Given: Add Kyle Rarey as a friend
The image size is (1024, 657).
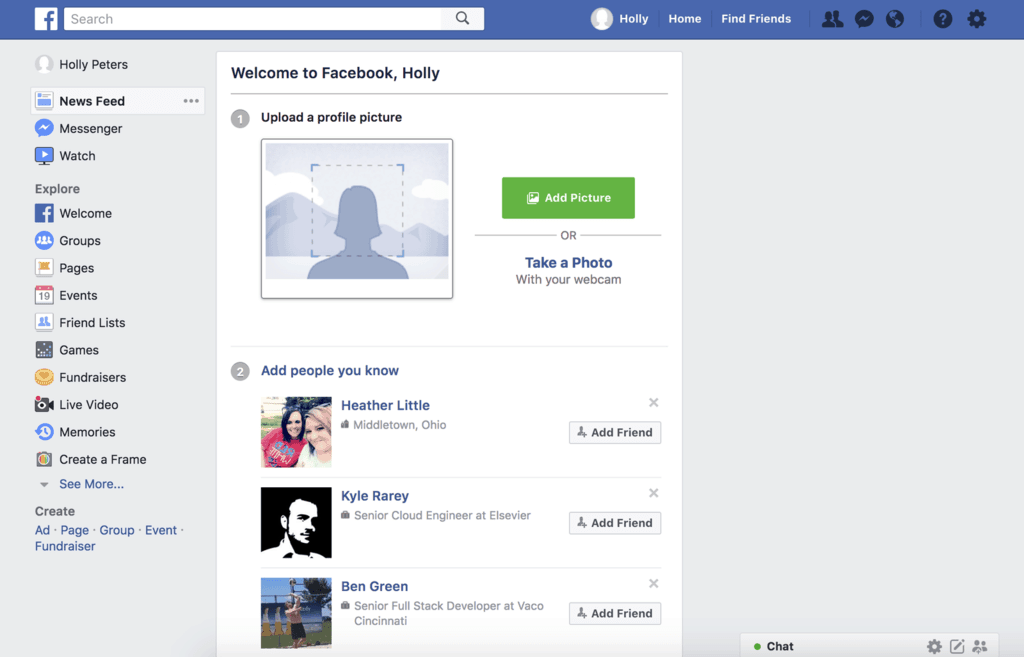Looking at the screenshot, I should 615,523.
